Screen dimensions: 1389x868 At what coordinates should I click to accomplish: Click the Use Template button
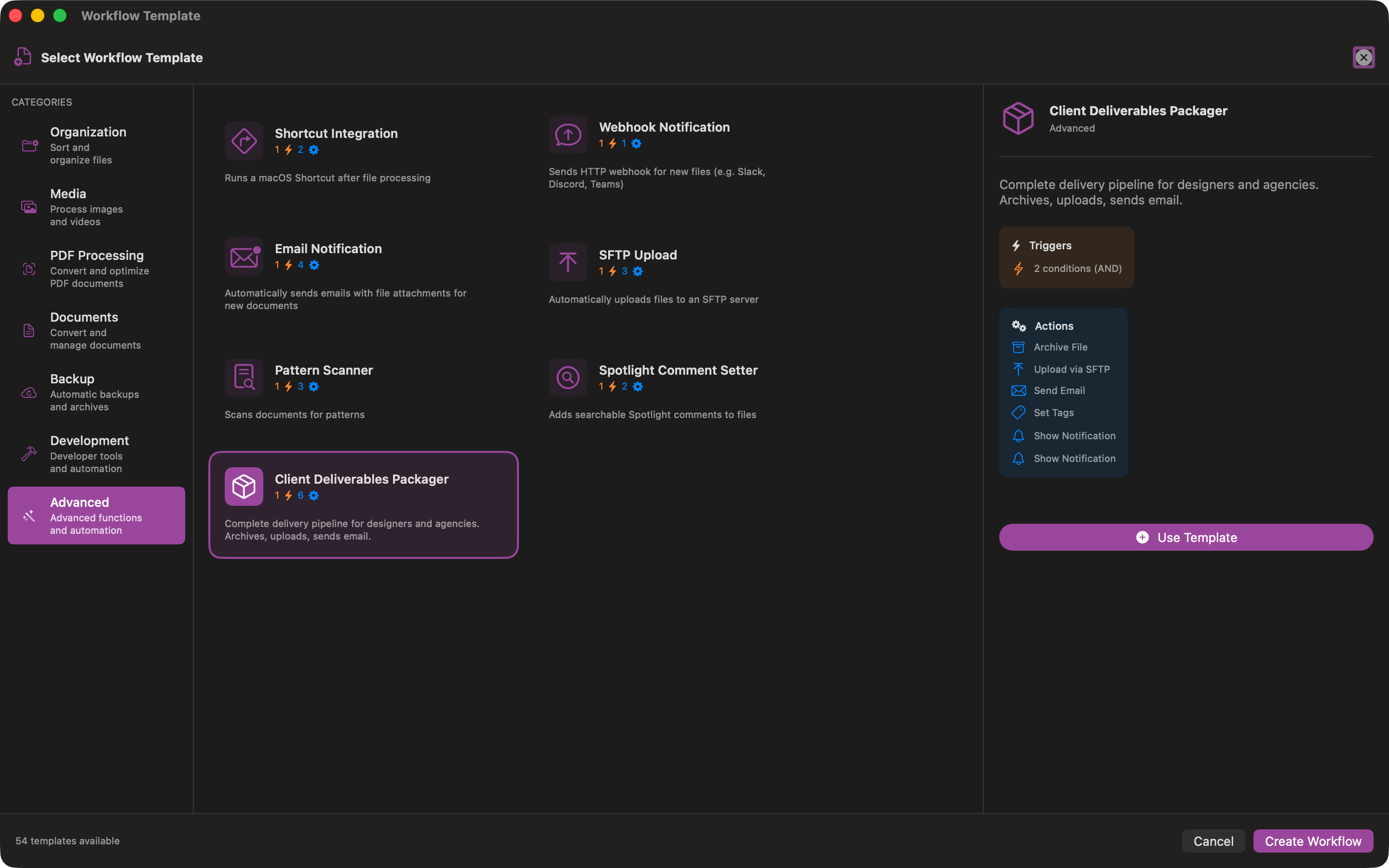(x=1186, y=537)
